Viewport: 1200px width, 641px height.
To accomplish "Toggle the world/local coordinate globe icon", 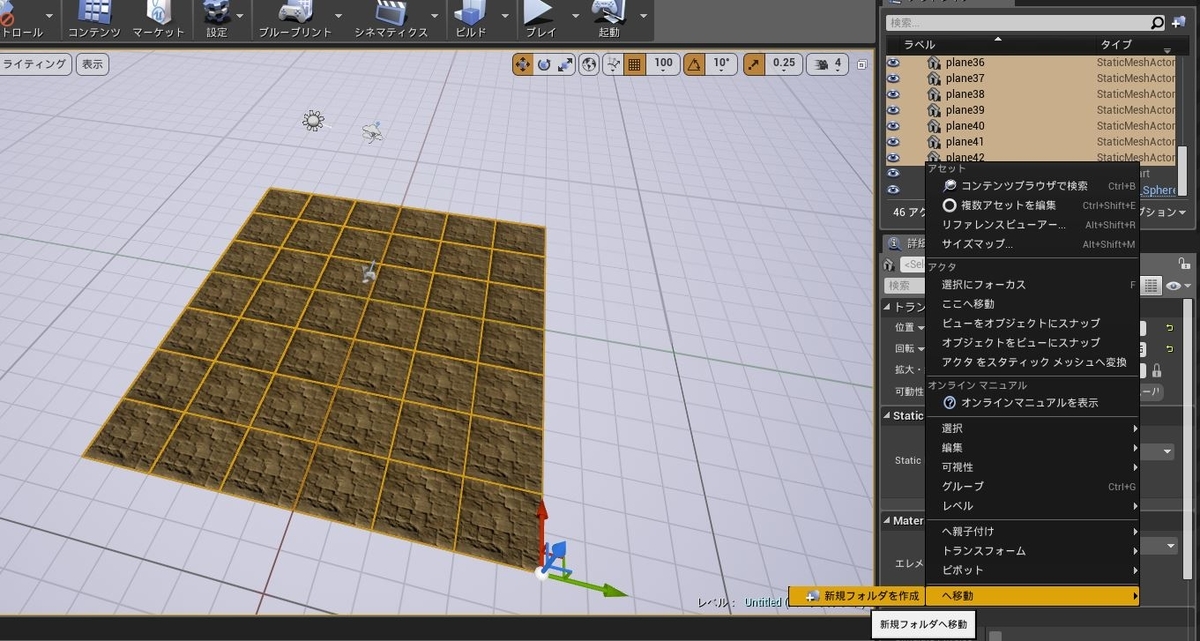I will 589,64.
